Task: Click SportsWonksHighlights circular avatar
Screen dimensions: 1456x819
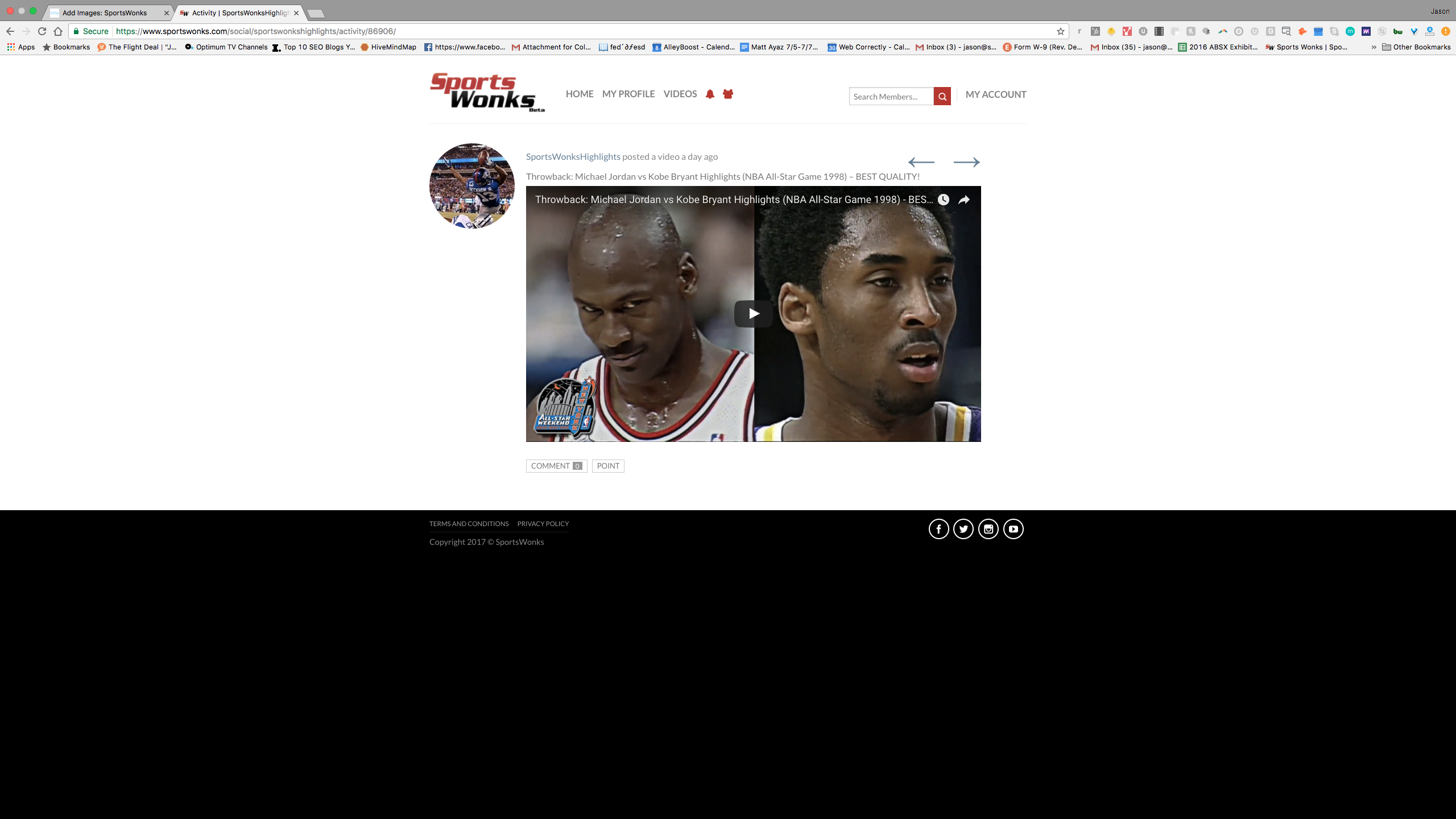Action: point(471,186)
